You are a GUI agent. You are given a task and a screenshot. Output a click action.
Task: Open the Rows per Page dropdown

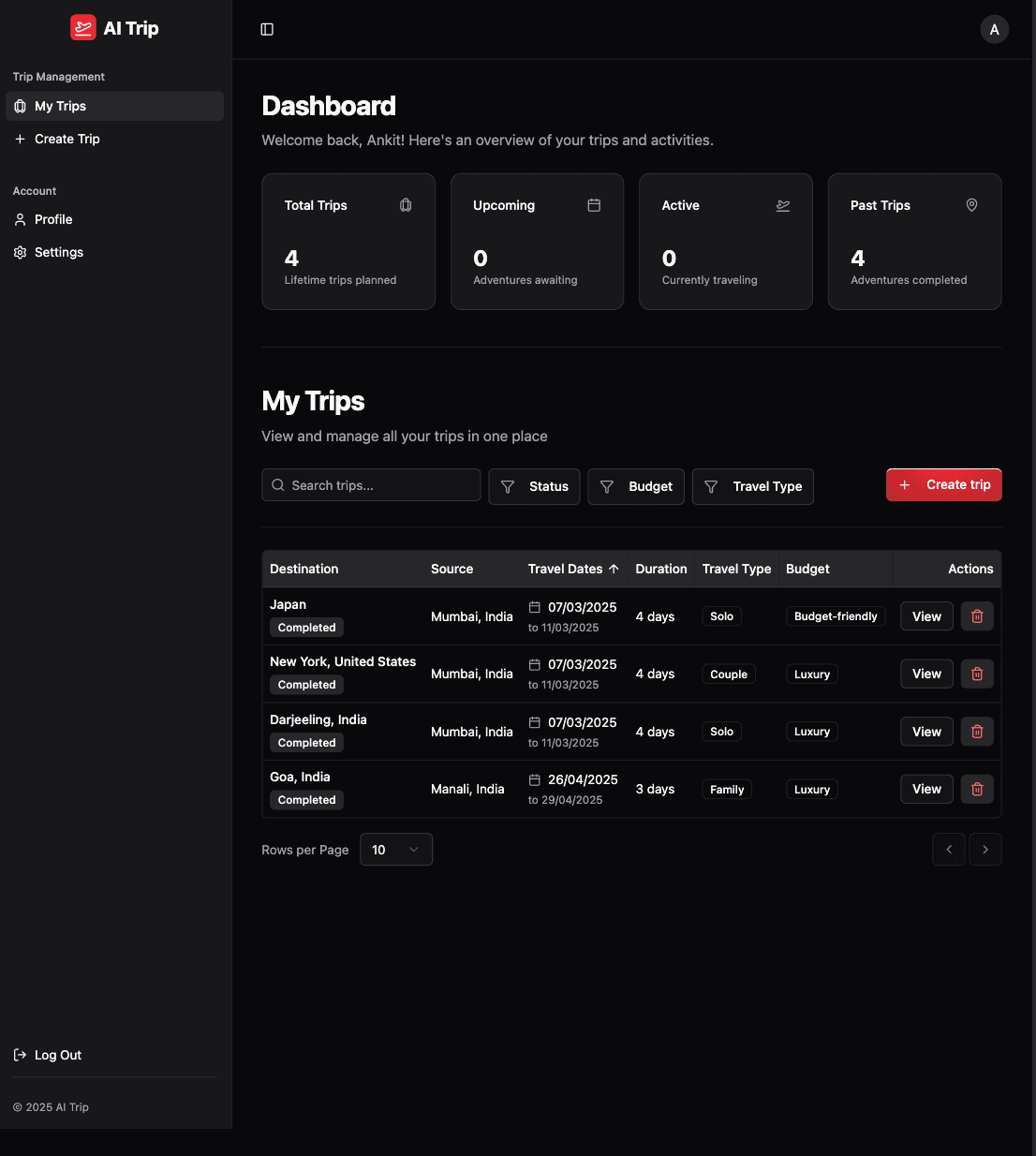396,850
